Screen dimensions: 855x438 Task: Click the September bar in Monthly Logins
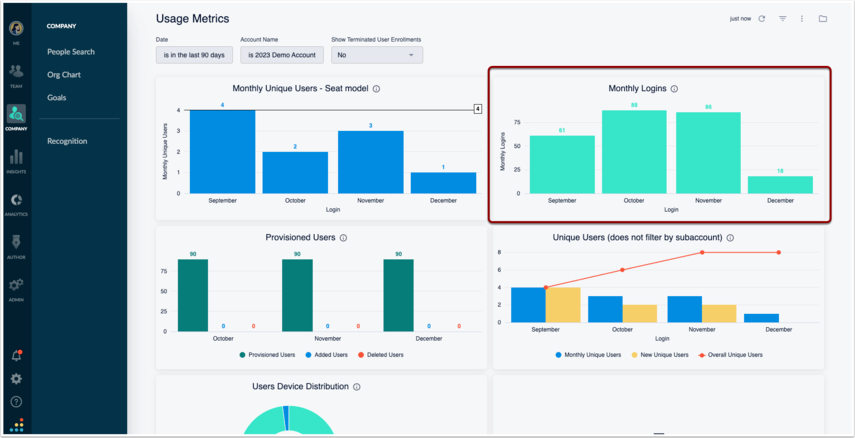point(562,164)
